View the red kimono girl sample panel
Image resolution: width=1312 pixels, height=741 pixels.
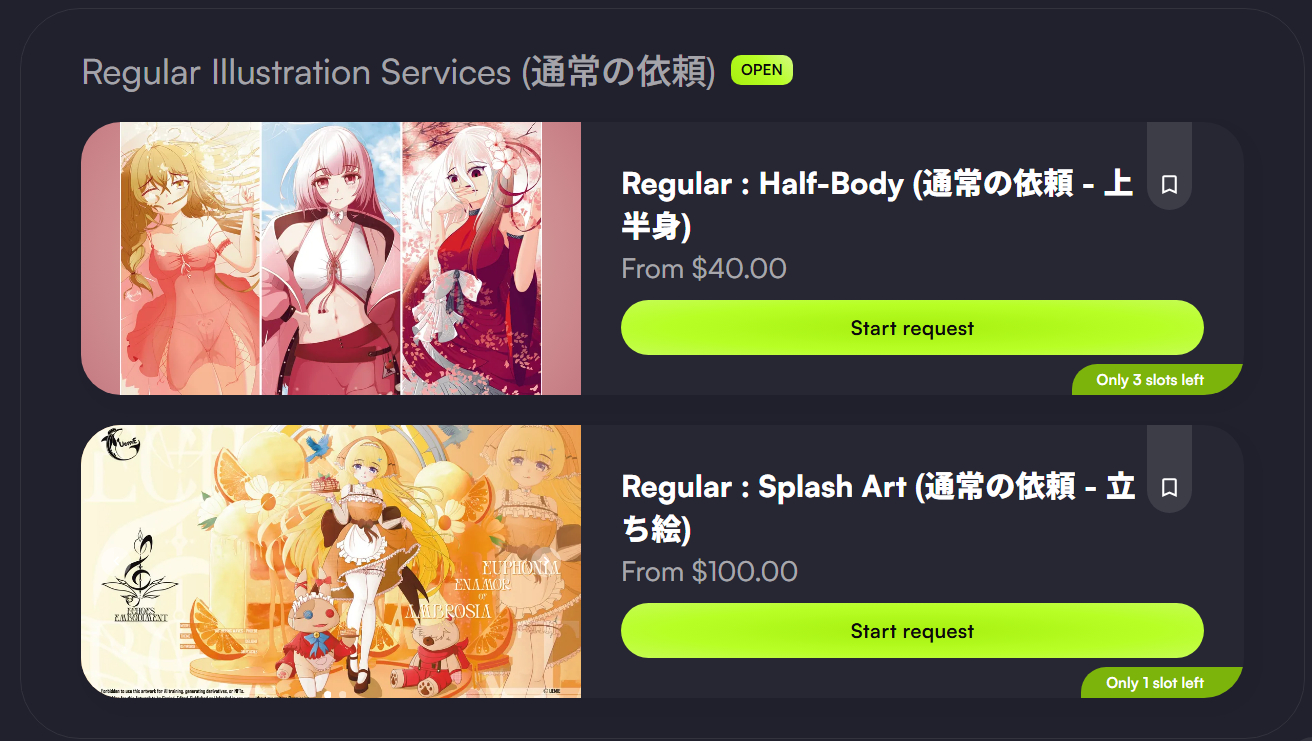(x=472, y=258)
